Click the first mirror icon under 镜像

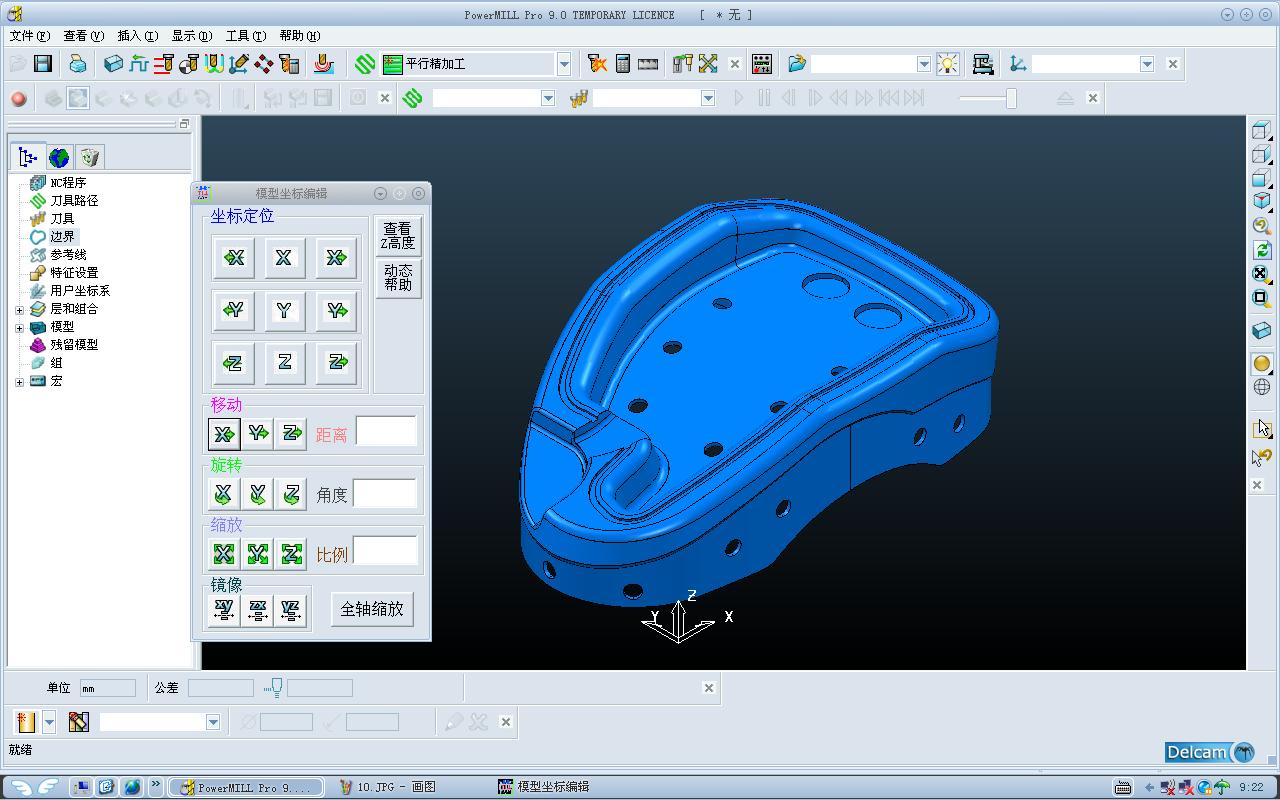224,610
